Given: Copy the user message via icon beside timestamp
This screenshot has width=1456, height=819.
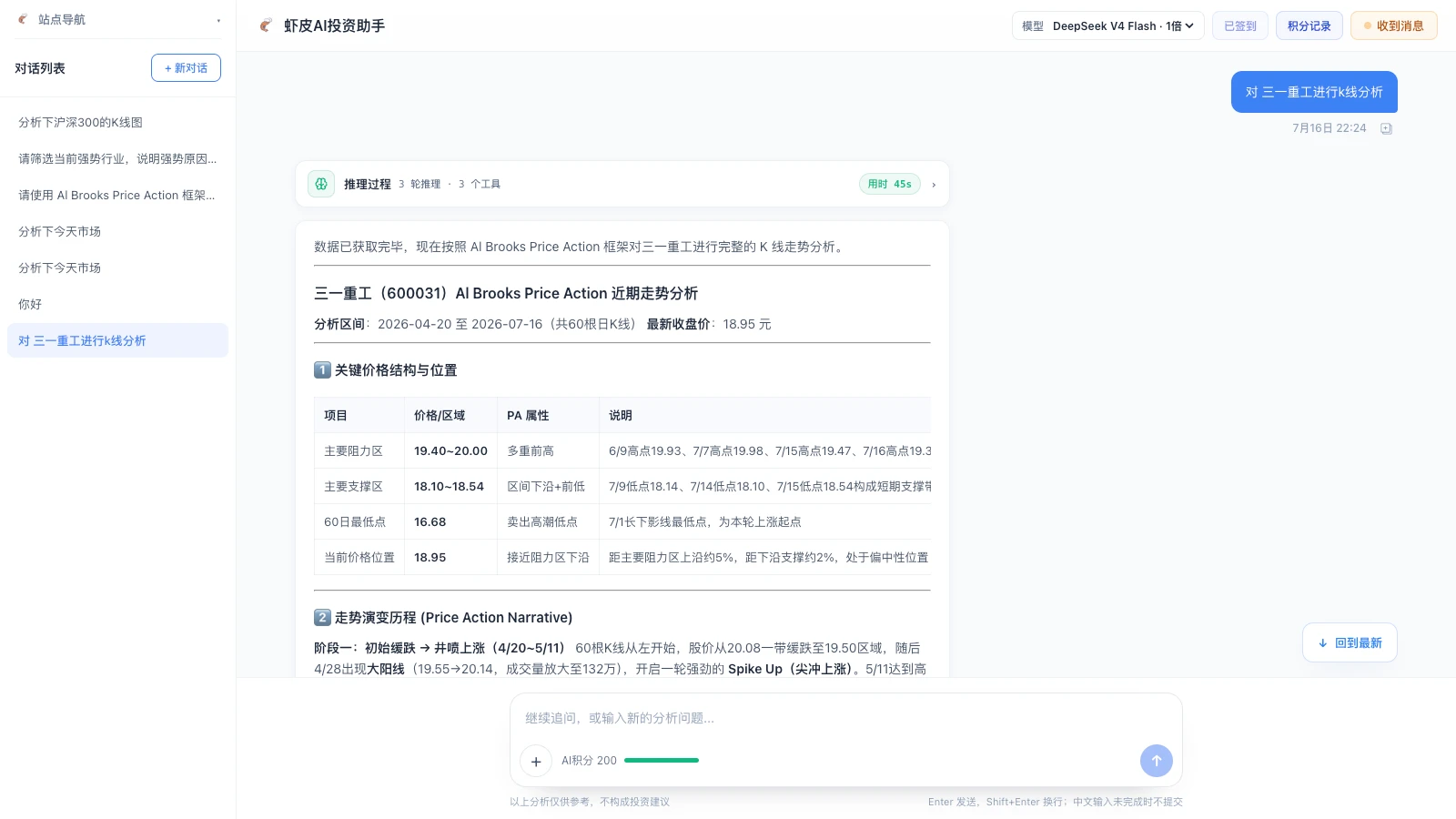Looking at the screenshot, I should (x=1386, y=128).
